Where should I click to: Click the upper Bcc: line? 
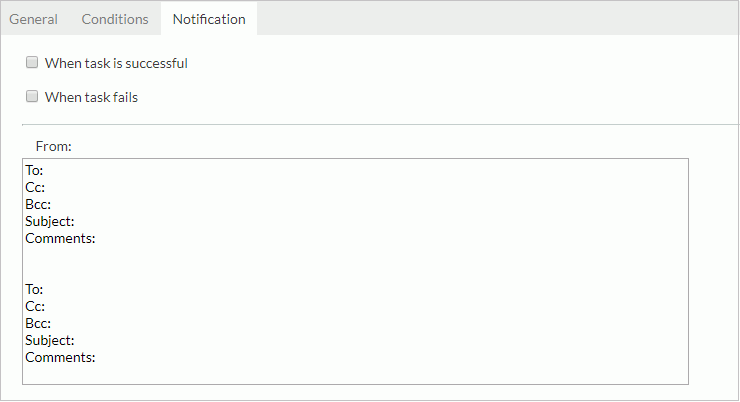pos(38,204)
